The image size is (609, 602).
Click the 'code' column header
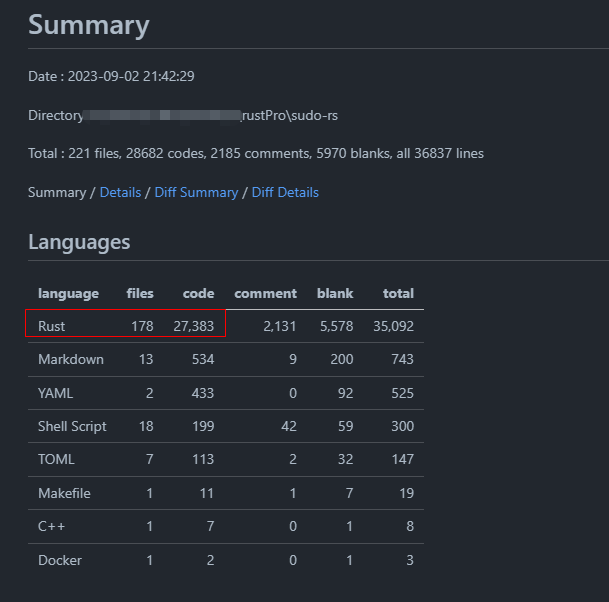coord(198,293)
